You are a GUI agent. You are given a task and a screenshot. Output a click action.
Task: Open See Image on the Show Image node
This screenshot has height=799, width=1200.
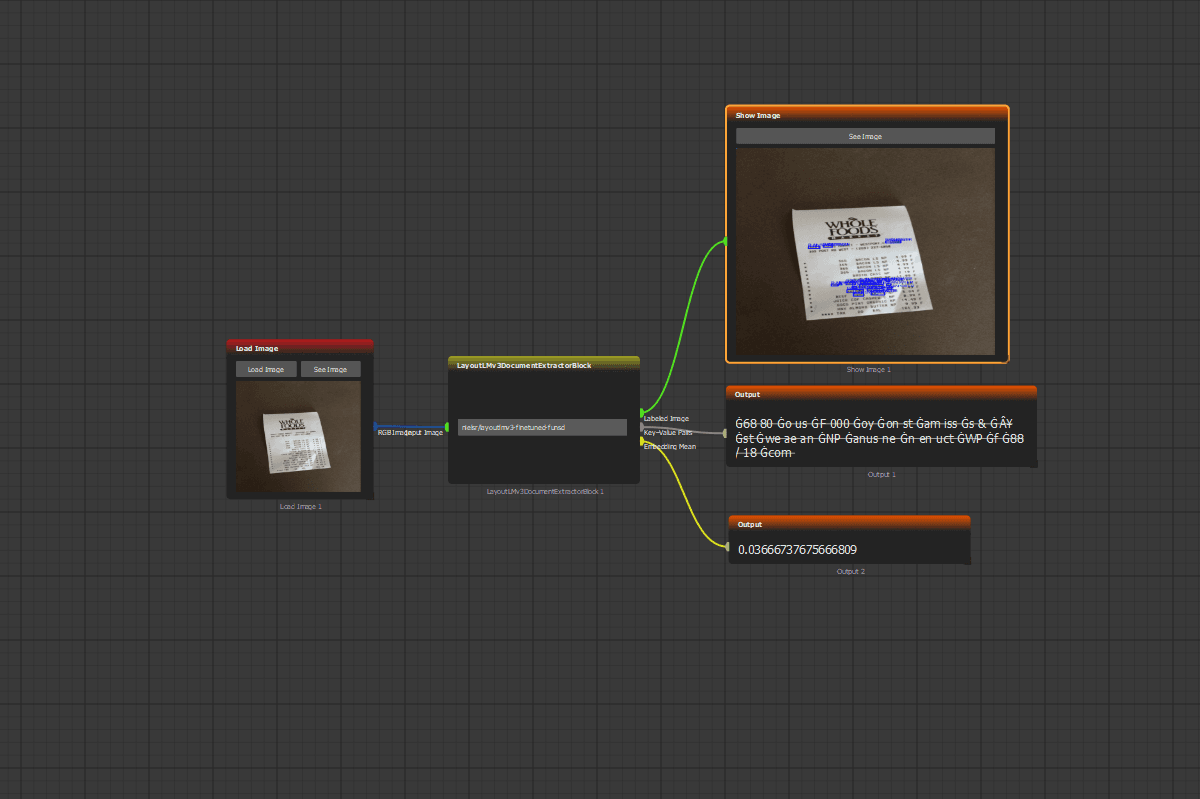click(866, 135)
